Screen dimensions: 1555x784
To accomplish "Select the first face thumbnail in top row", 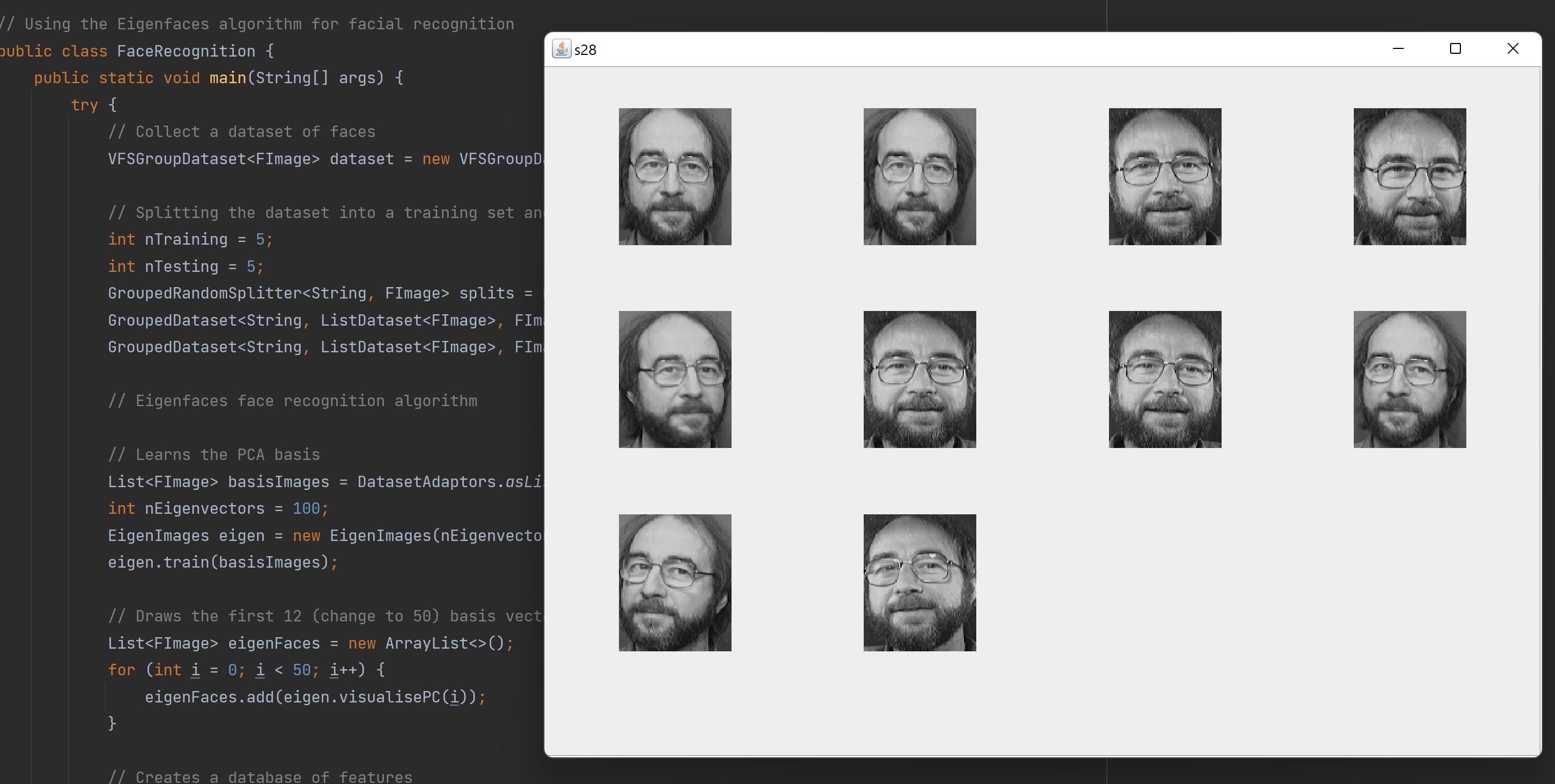I will [675, 176].
